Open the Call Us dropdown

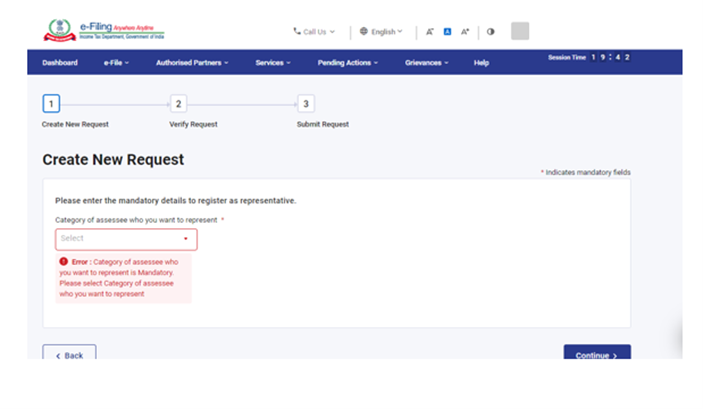point(314,32)
